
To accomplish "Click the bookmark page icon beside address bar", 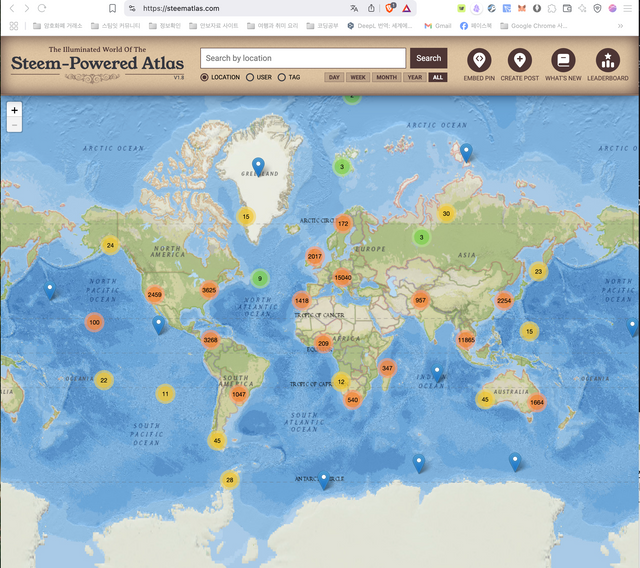I will (112, 8).
